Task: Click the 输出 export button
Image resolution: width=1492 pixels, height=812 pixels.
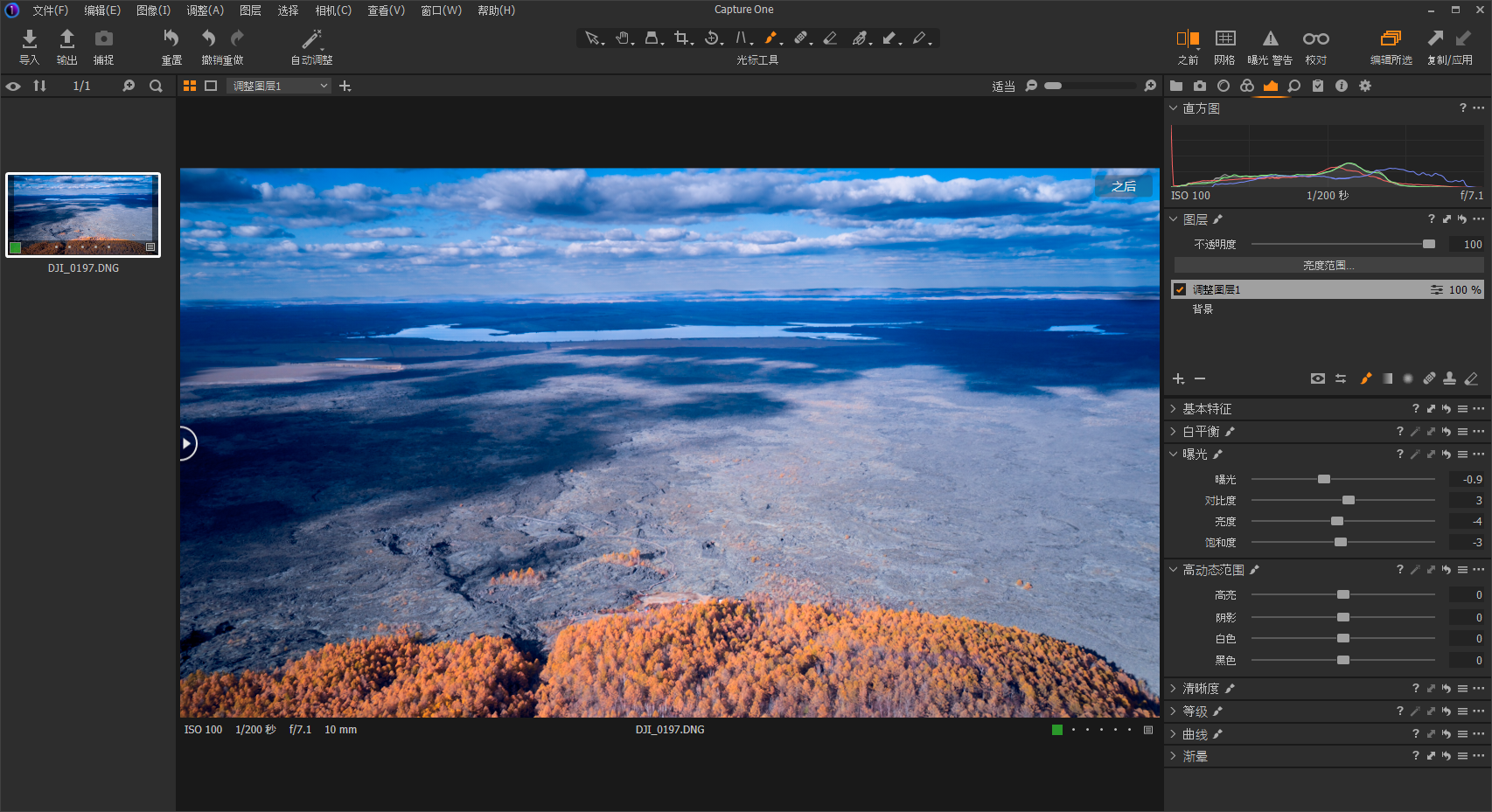Action: point(66,47)
